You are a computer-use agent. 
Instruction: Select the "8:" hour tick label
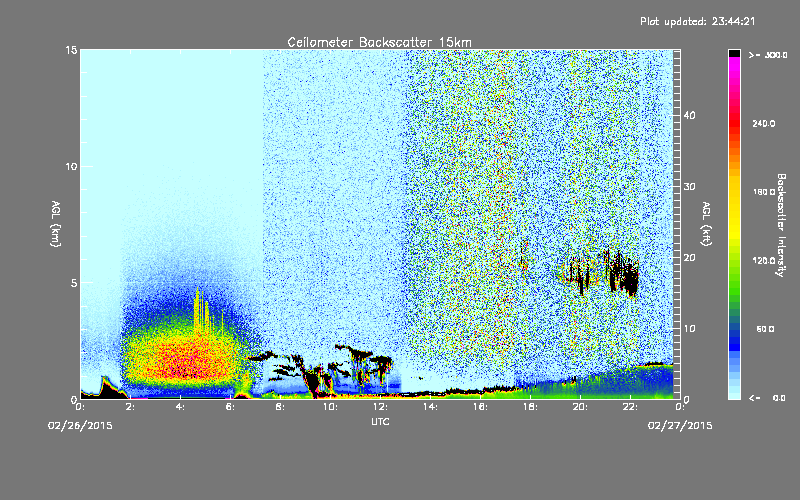pyautogui.click(x=281, y=407)
